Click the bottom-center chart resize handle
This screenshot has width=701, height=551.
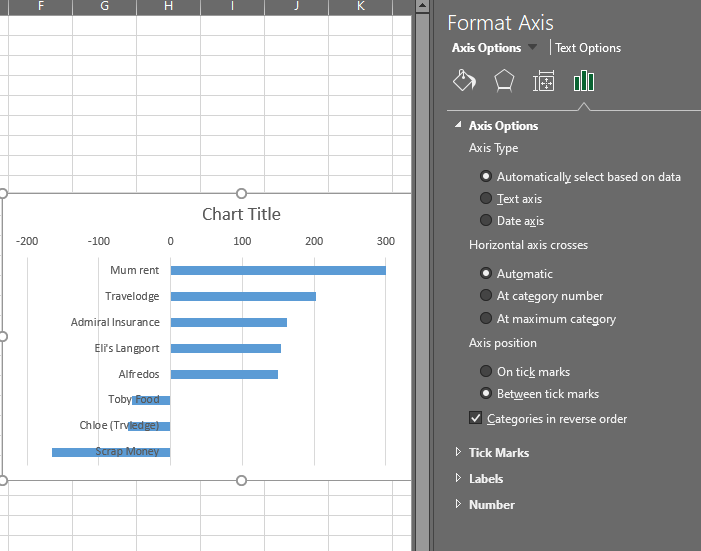click(x=241, y=480)
